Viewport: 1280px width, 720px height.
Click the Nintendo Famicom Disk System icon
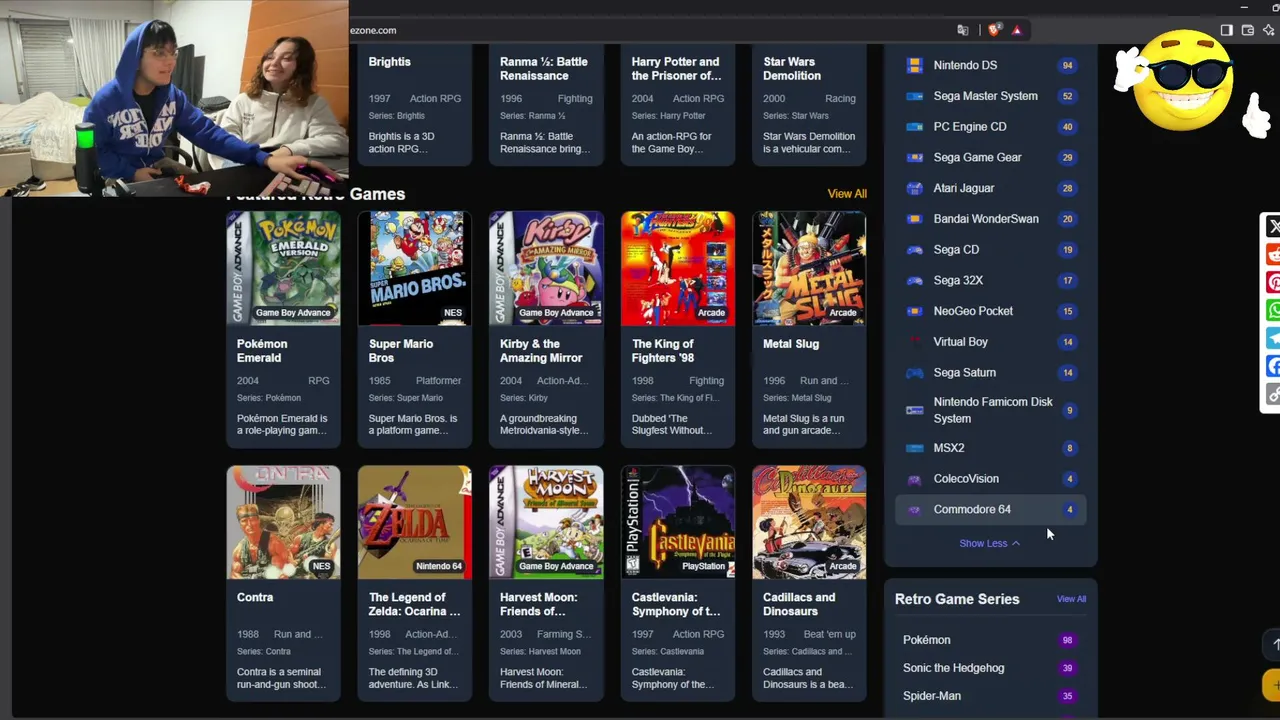pyautogui.click(x=914, y=410)
